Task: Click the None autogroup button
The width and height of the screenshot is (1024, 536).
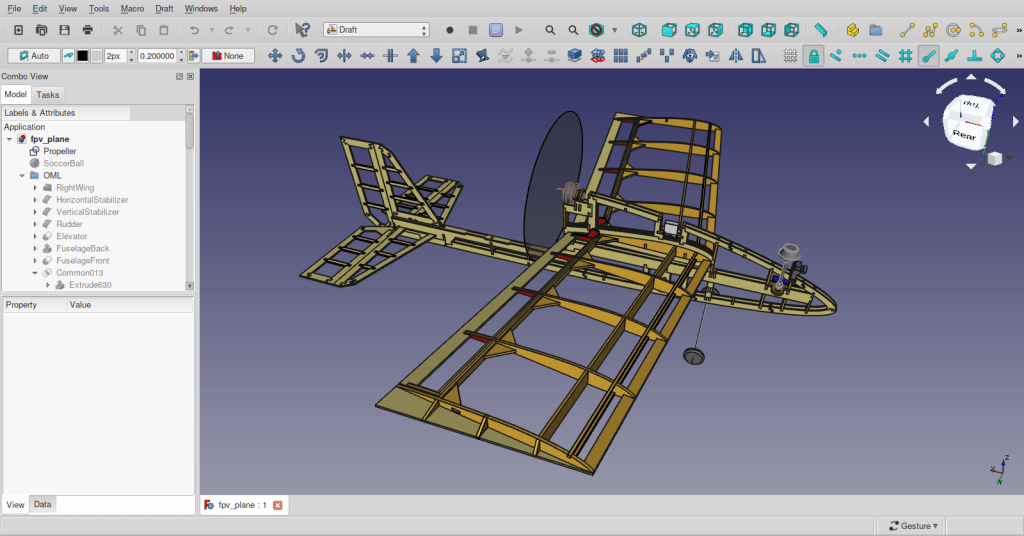Action: (x=227, y=56)
